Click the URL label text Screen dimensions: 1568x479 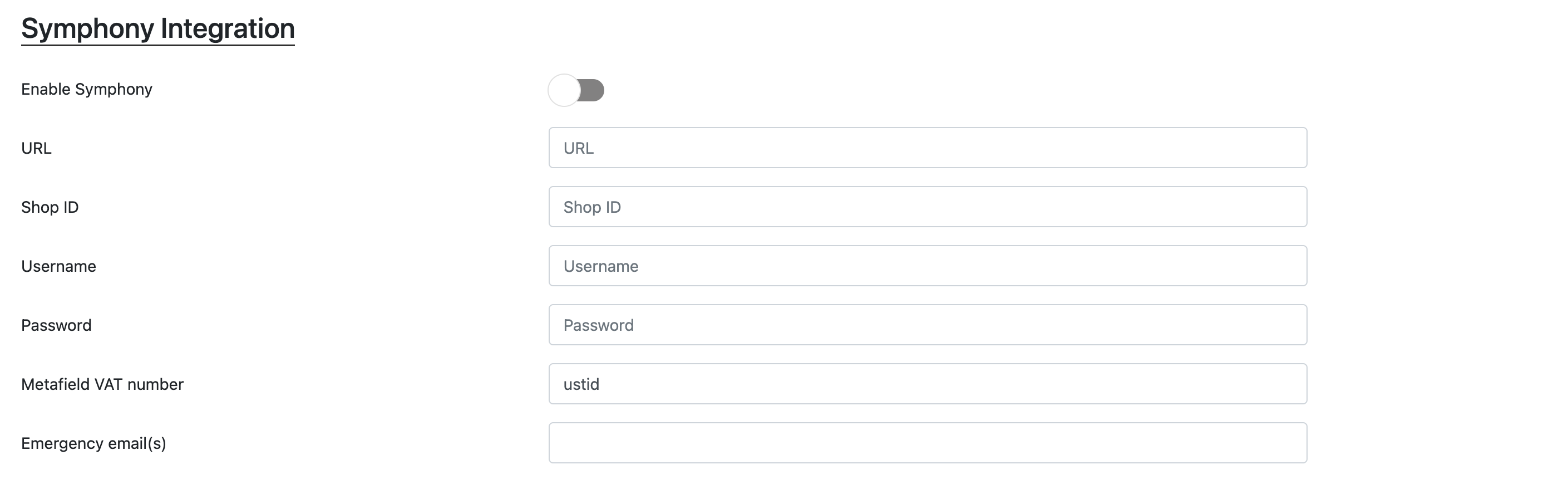point(36,148)
